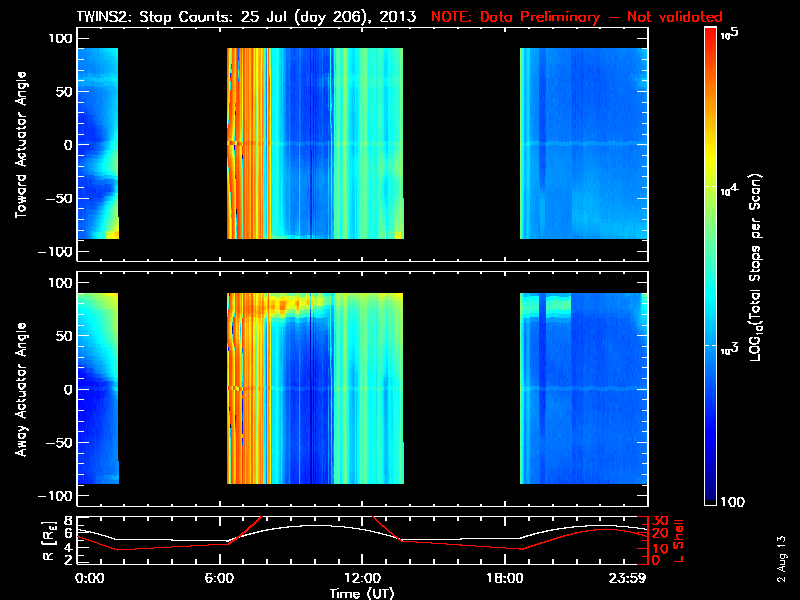Click the '30' L Shell tick label
This screenshot has width=800, height=600.
661,520
